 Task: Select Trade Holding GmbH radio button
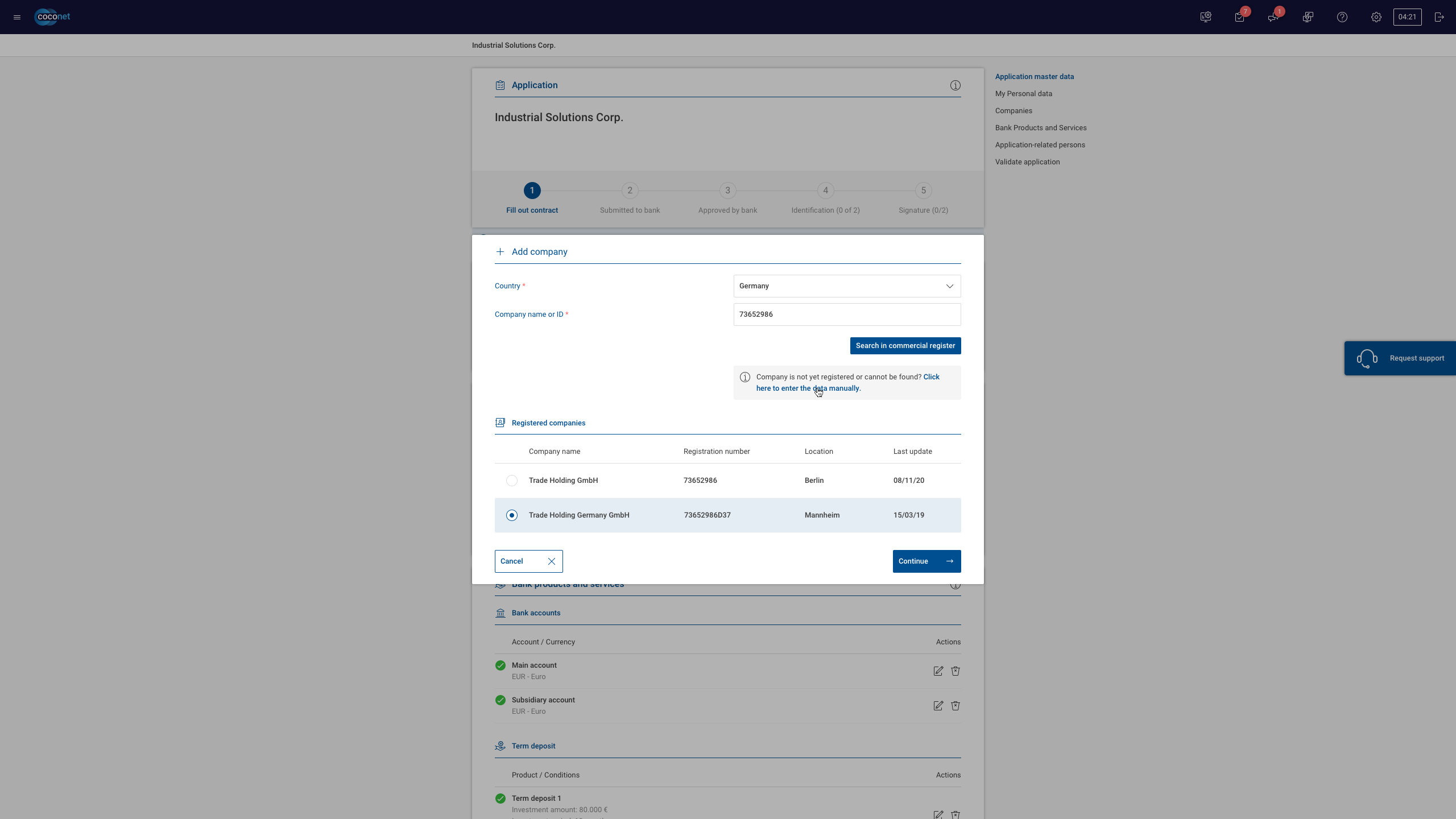tap(512, 481)
